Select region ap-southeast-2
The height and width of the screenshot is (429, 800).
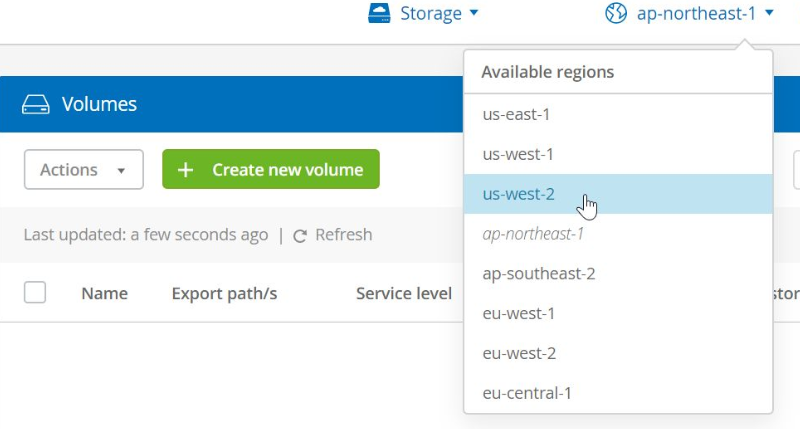[x=618, y=273]
